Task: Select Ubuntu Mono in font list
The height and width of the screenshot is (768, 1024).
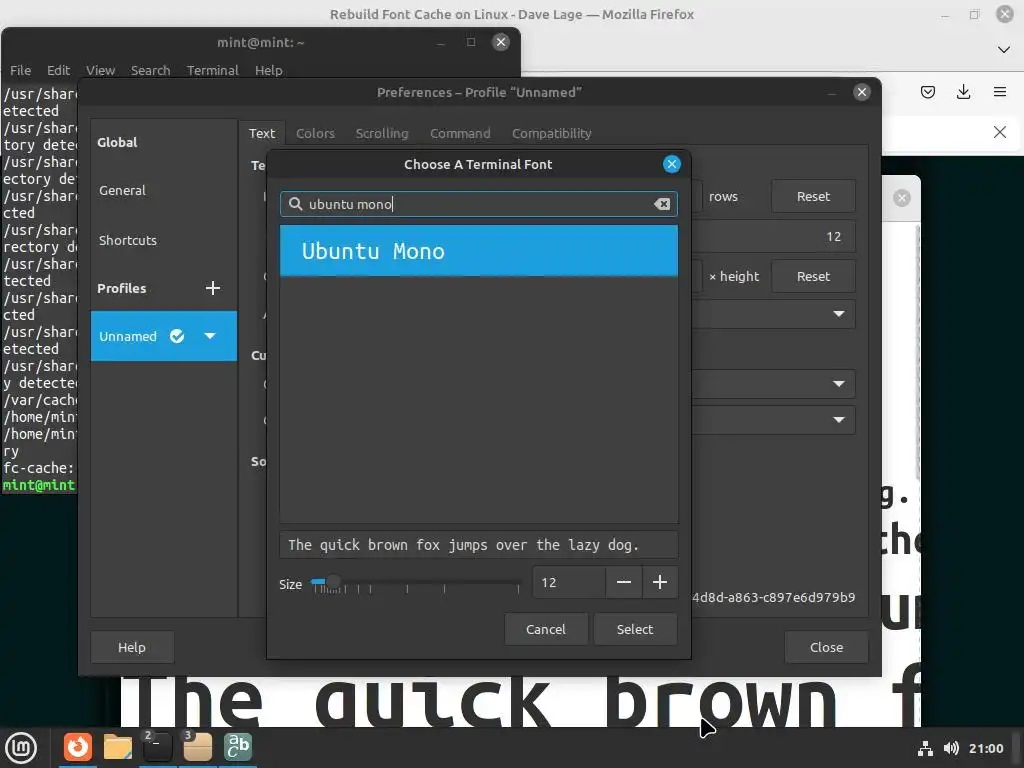Action: pos(479,251)
